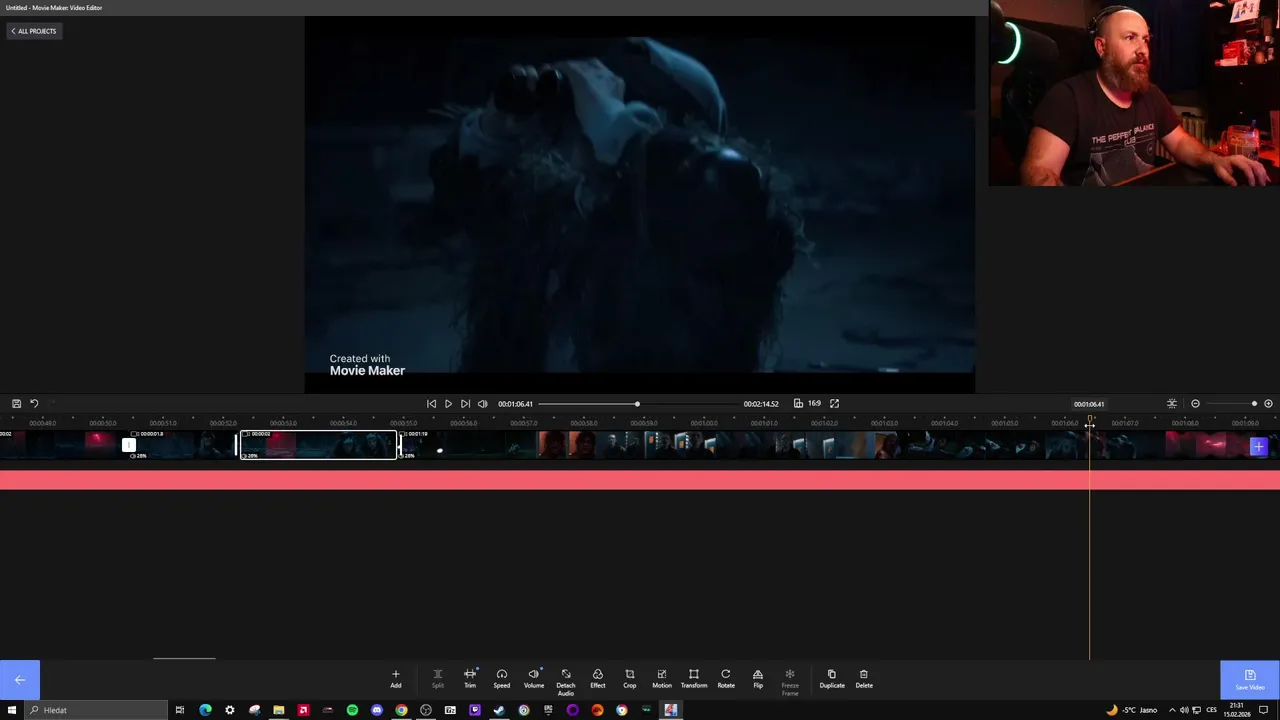The width and height of the screenshot is (1280, 720).
Task: Click the white transition marker between clips
Action: tap(129, 445)
